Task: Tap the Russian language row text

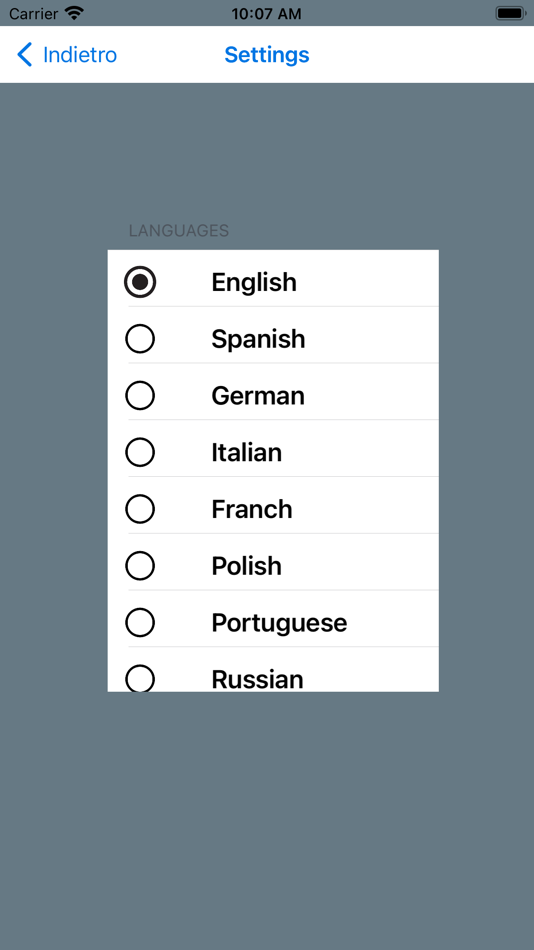Action: point(258,680)
